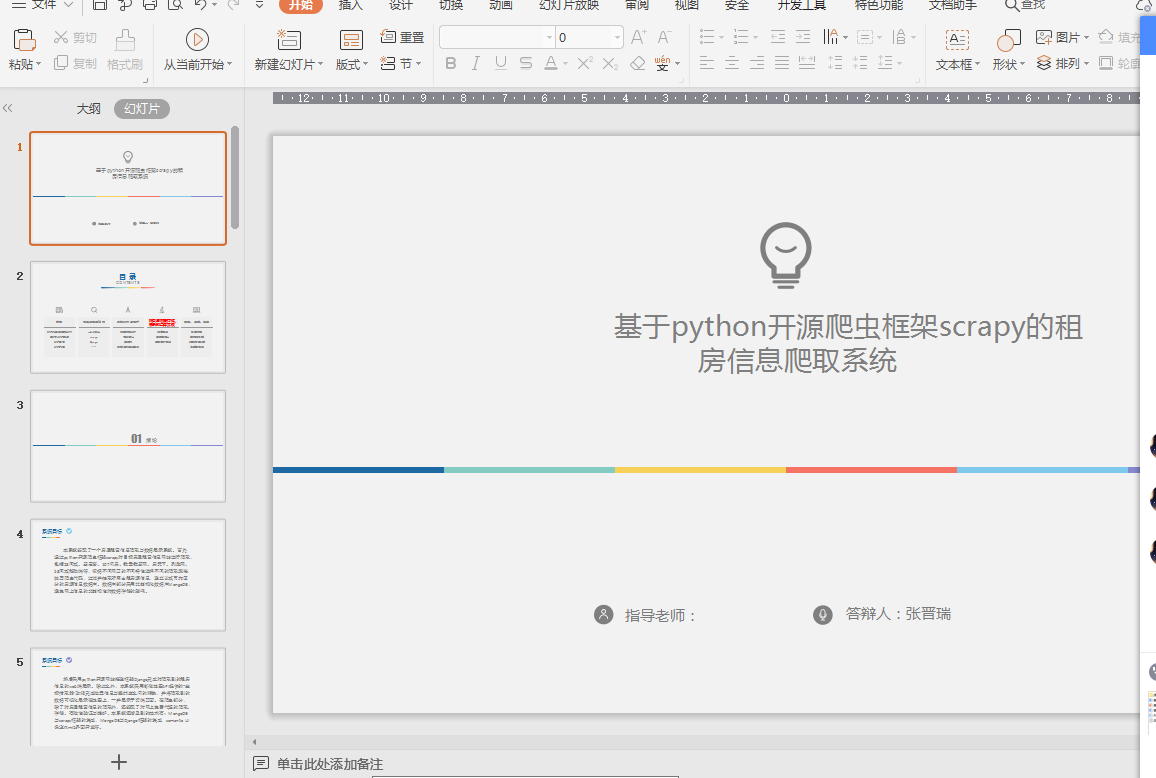Click the Text Box (文本框) icon
The height and width of the screenshot is (778, 1156).
coord(957,40)
